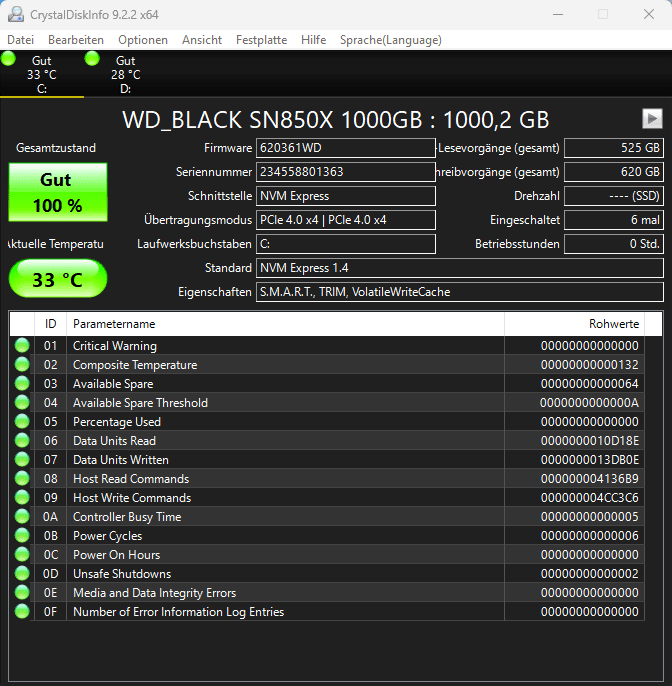Click the Drehzahl value ---- (SSD)

click(x=614, y=196)
